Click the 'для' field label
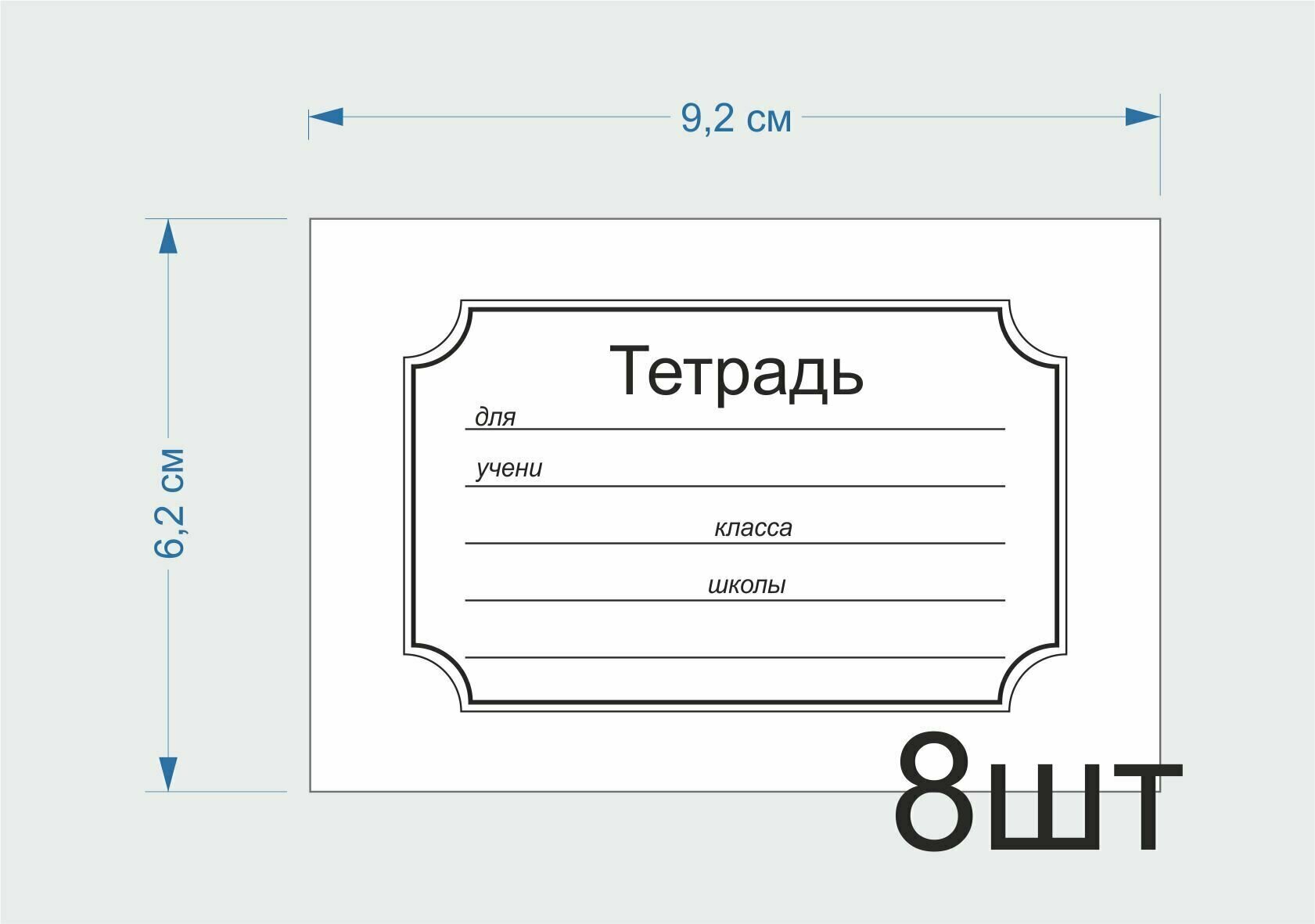 click(x=495, y=417)
